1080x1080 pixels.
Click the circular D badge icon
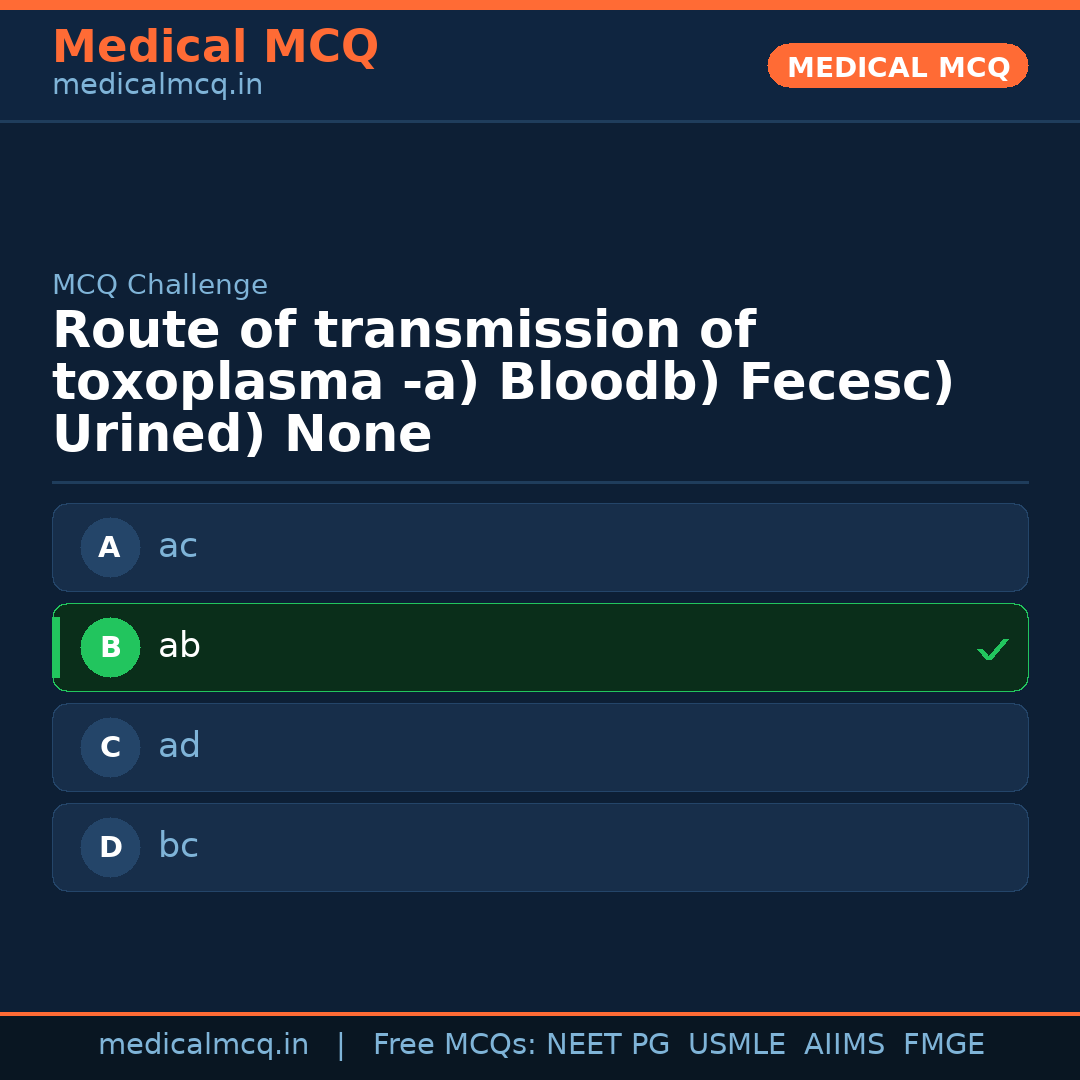(x=110, y=847)
